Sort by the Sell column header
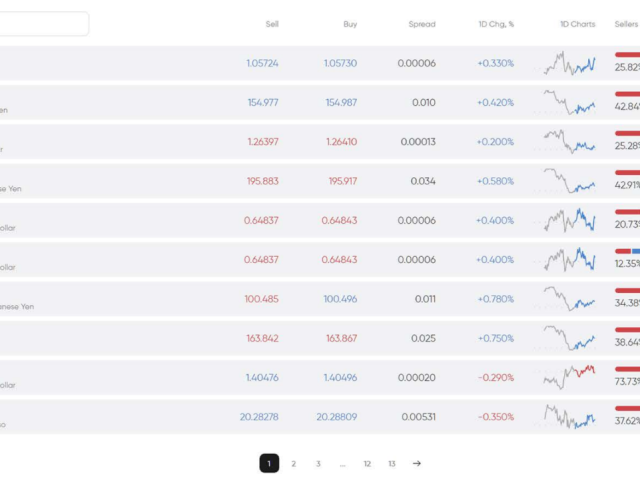This screenshot has width=640, height=478. (x=272, y=24)
